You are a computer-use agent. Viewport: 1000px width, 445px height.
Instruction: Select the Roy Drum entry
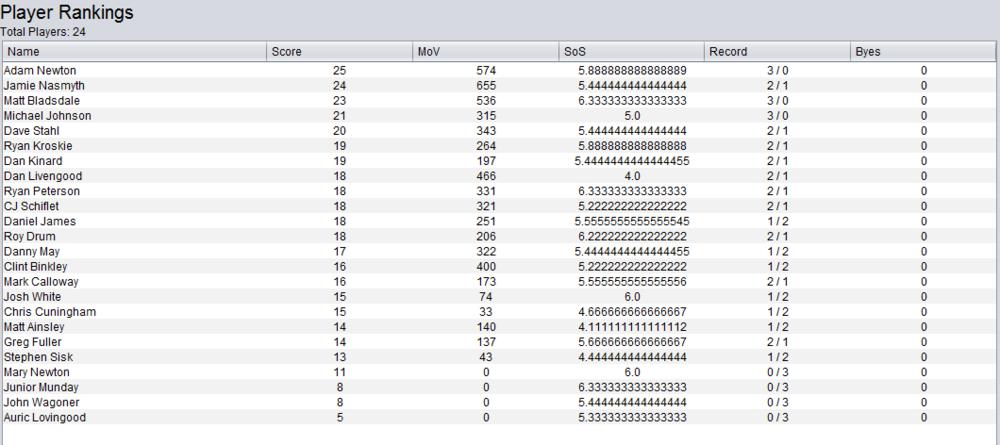29,237
